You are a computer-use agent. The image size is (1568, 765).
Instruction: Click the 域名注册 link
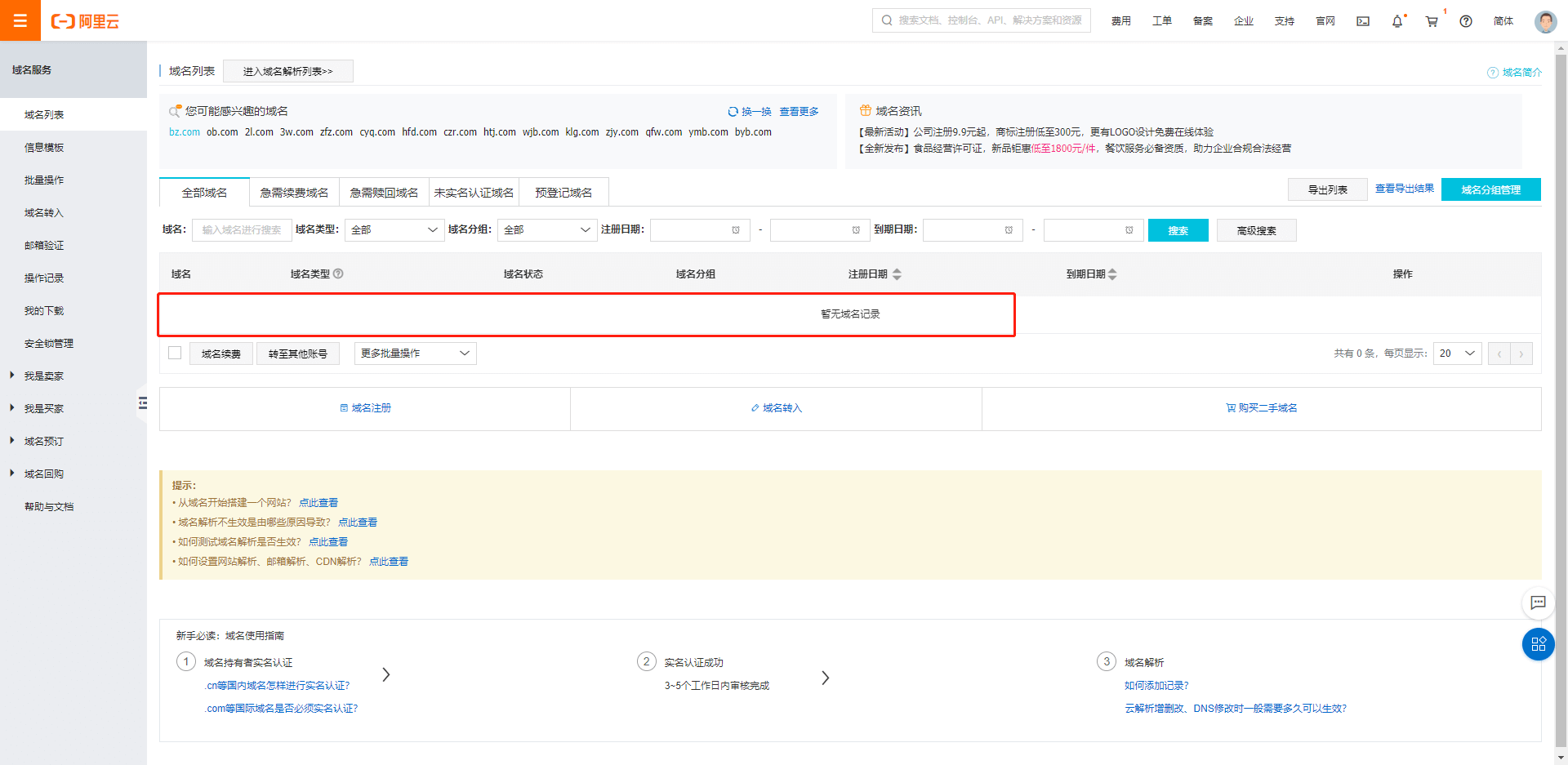point(365,408)
